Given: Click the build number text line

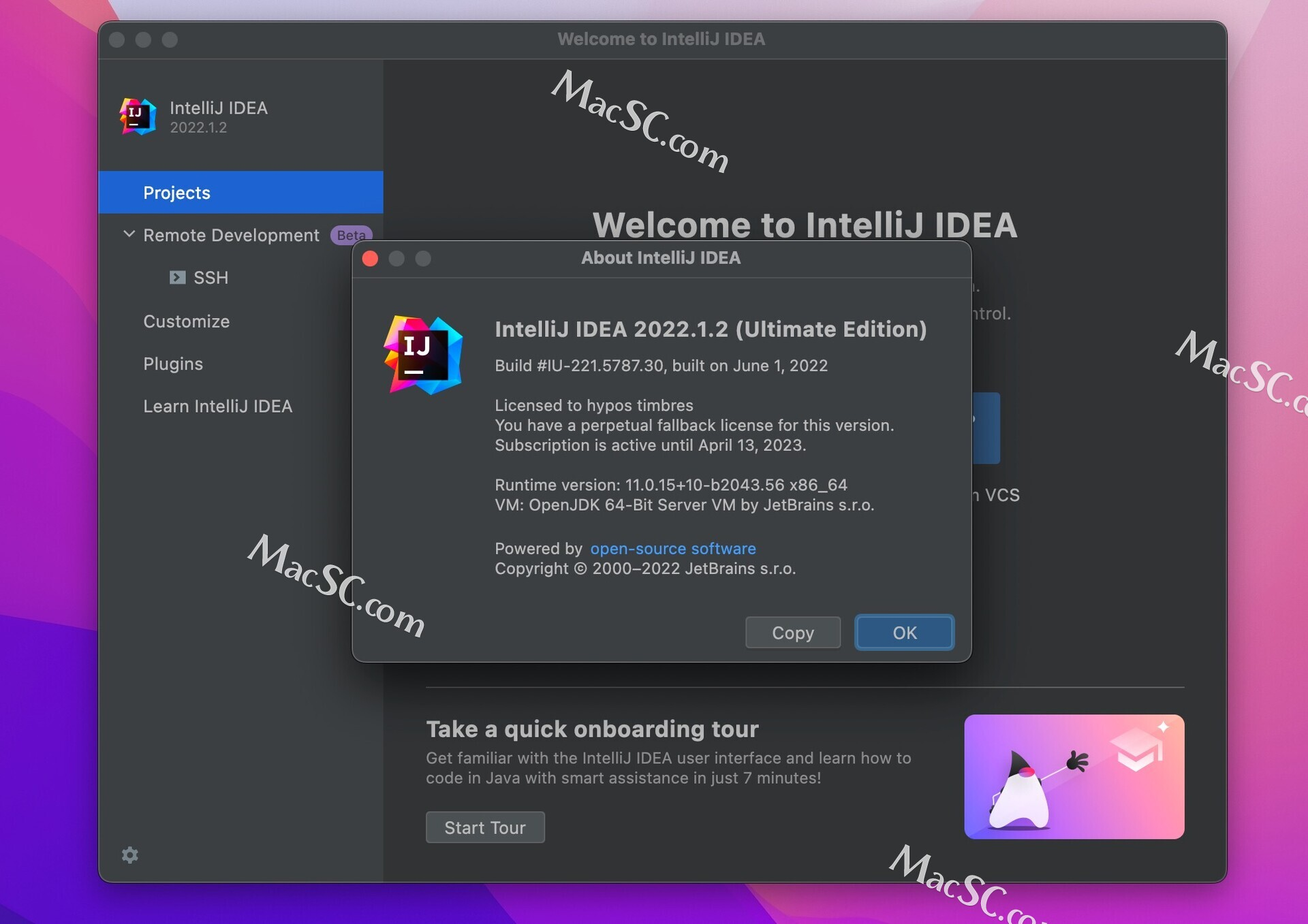Looking at the screenshot, I should (x=661, y=366).
